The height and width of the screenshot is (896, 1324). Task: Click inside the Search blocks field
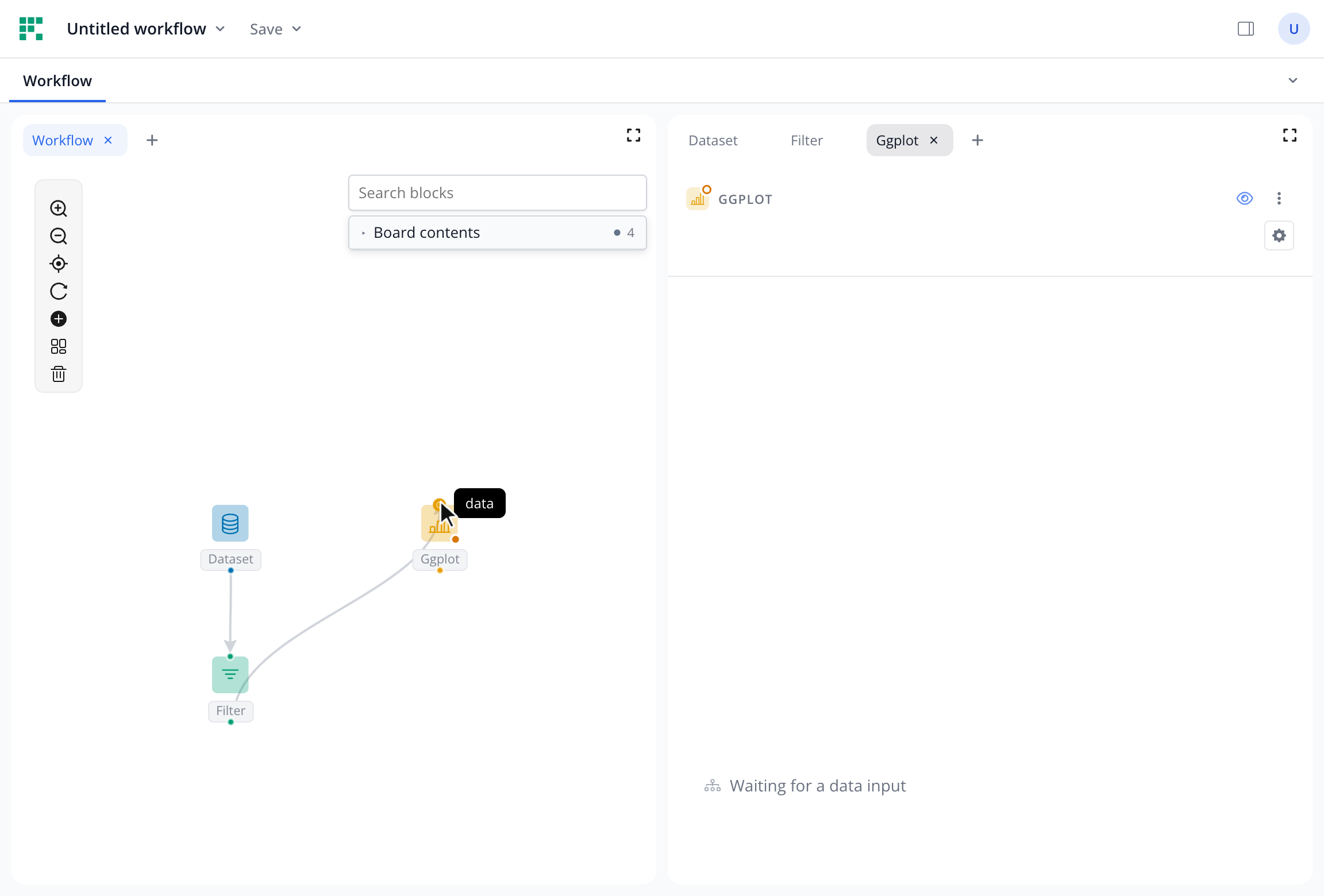coord(498,193)
